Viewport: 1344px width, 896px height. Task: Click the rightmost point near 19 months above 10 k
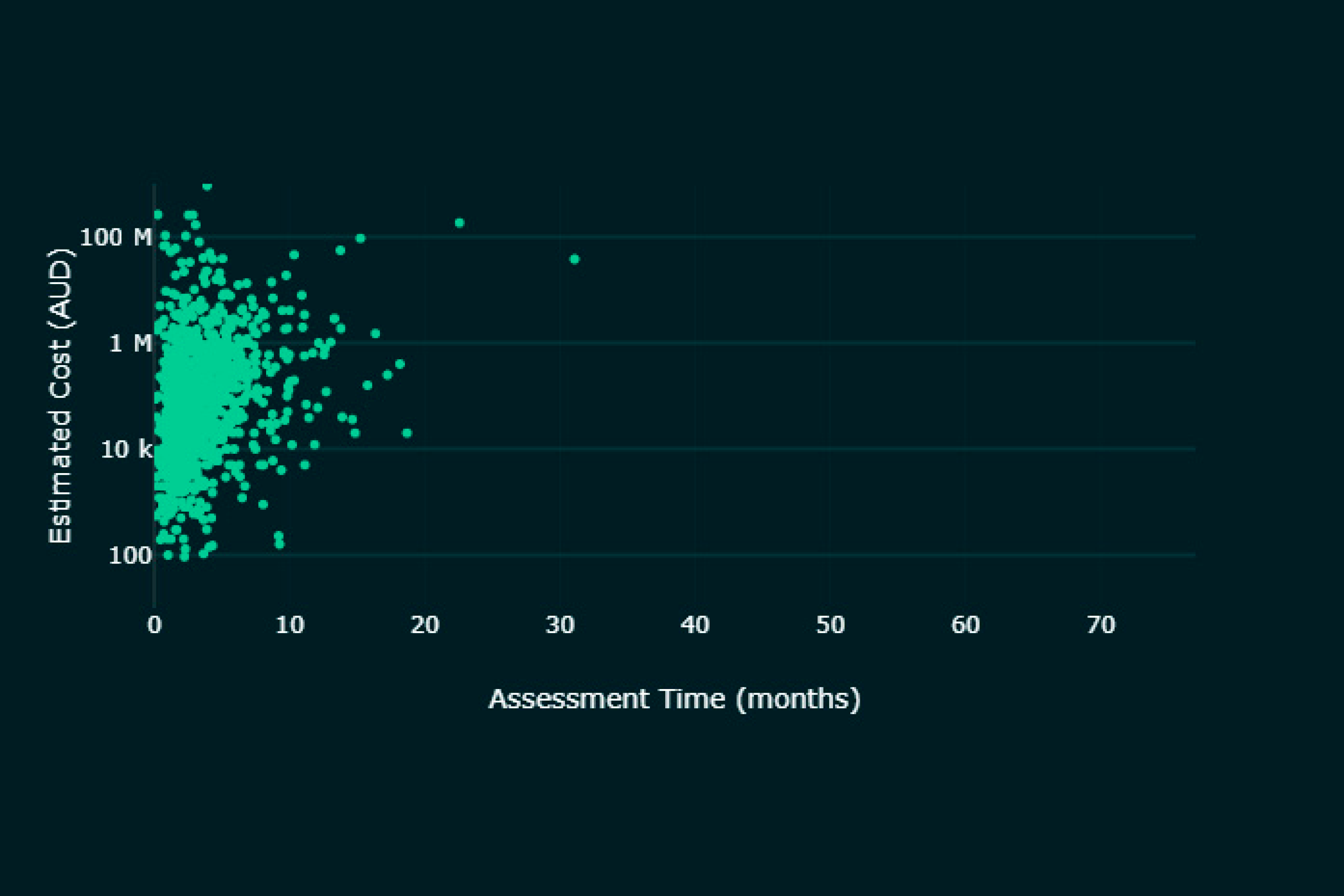(407, 433)
